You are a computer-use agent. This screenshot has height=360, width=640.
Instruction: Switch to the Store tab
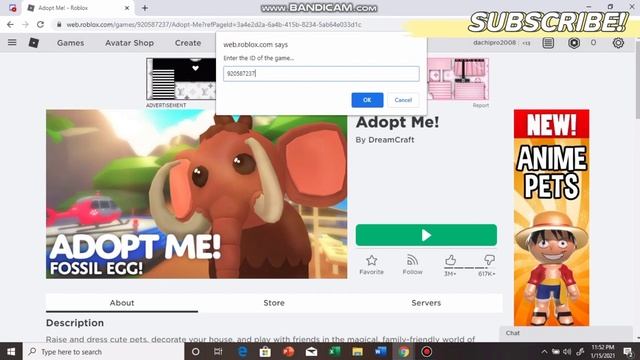click(x=274, y=303)
